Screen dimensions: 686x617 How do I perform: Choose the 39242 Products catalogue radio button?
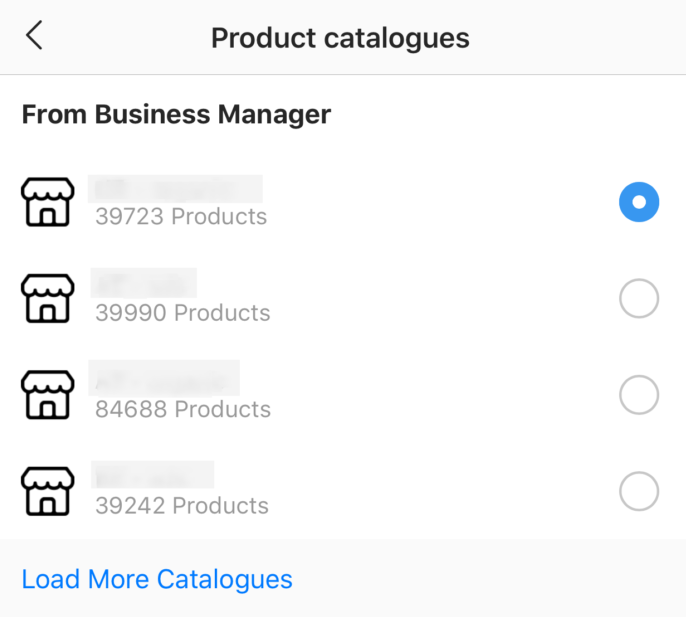pyautogui.click(x=639, y=491)
